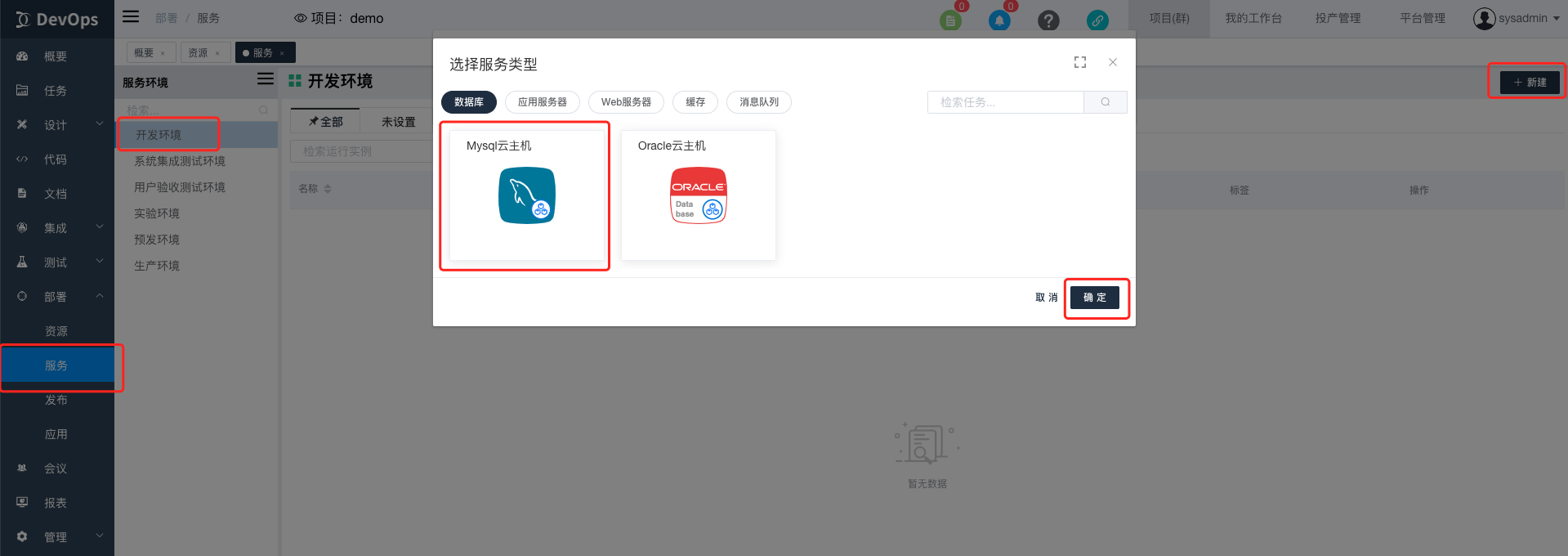The width and height of the screenshot is (1568, 556).
Task: Open the help question mark icon
Action: [x=1048, y=20]
